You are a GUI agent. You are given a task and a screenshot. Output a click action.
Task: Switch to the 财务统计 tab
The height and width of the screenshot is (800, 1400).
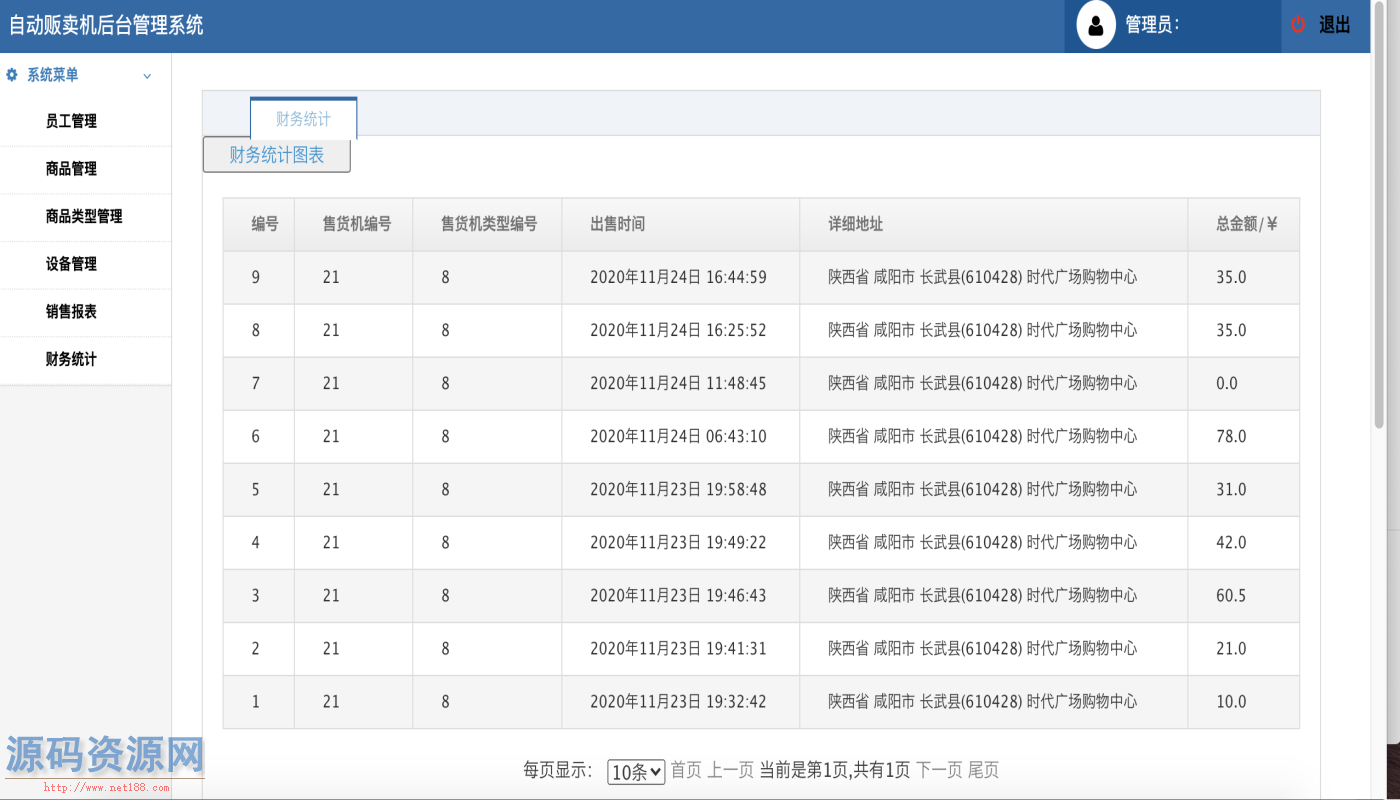click(303, 119)
